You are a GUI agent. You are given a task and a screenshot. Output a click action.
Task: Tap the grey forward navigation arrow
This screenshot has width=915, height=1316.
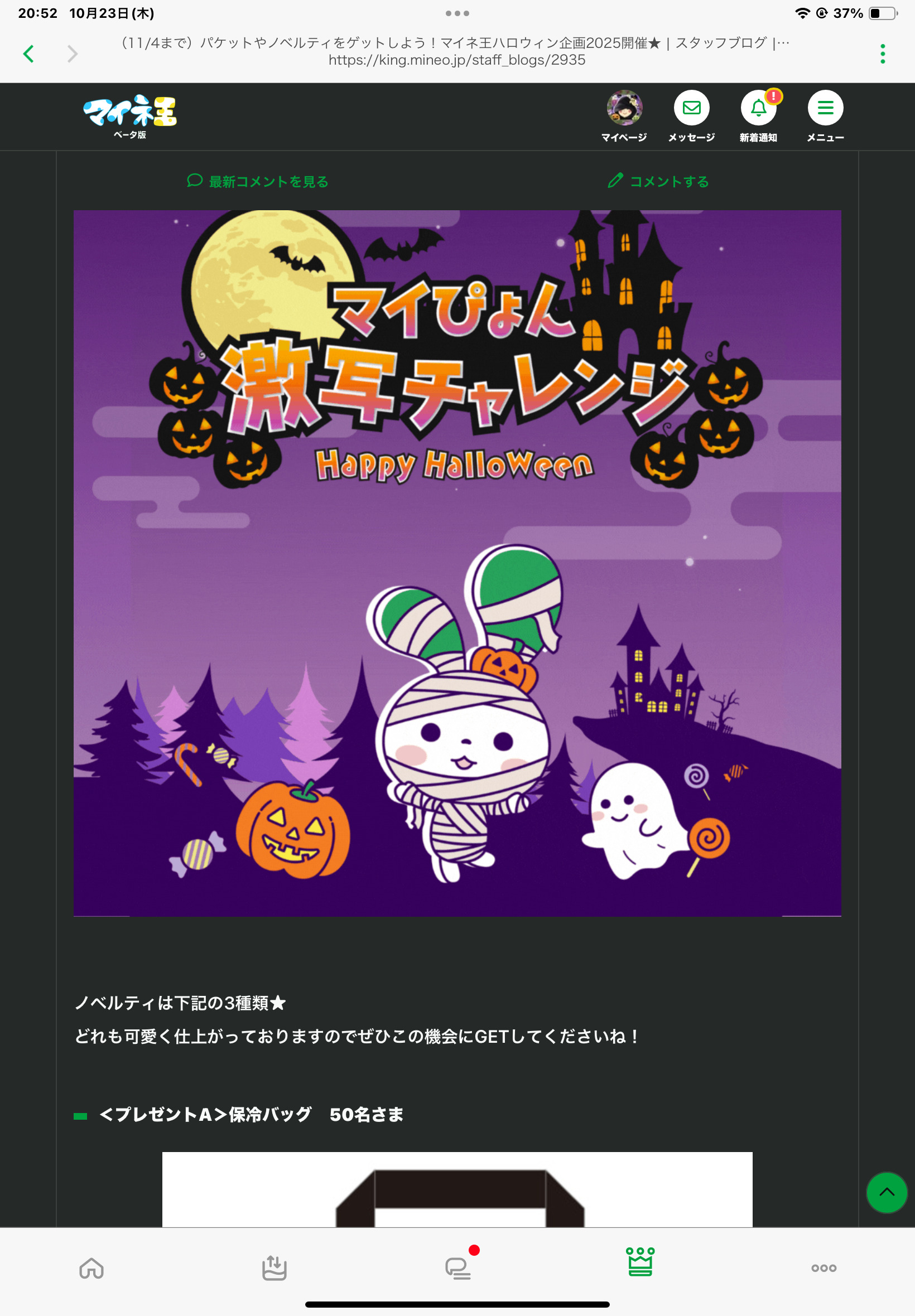point(72,54)
